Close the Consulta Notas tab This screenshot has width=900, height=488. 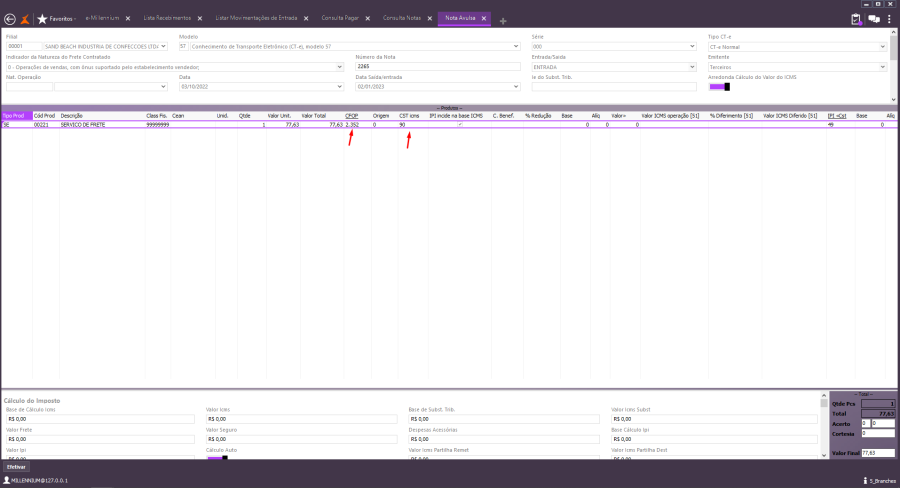click(x=430, y=18)
